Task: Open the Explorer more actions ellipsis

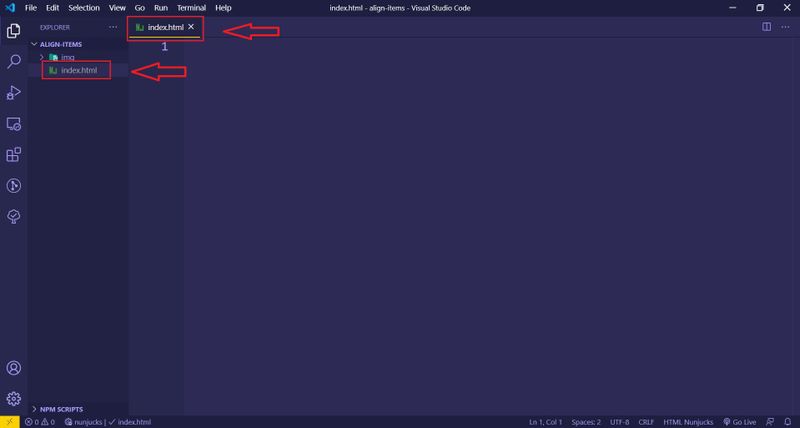Action: 113,28
